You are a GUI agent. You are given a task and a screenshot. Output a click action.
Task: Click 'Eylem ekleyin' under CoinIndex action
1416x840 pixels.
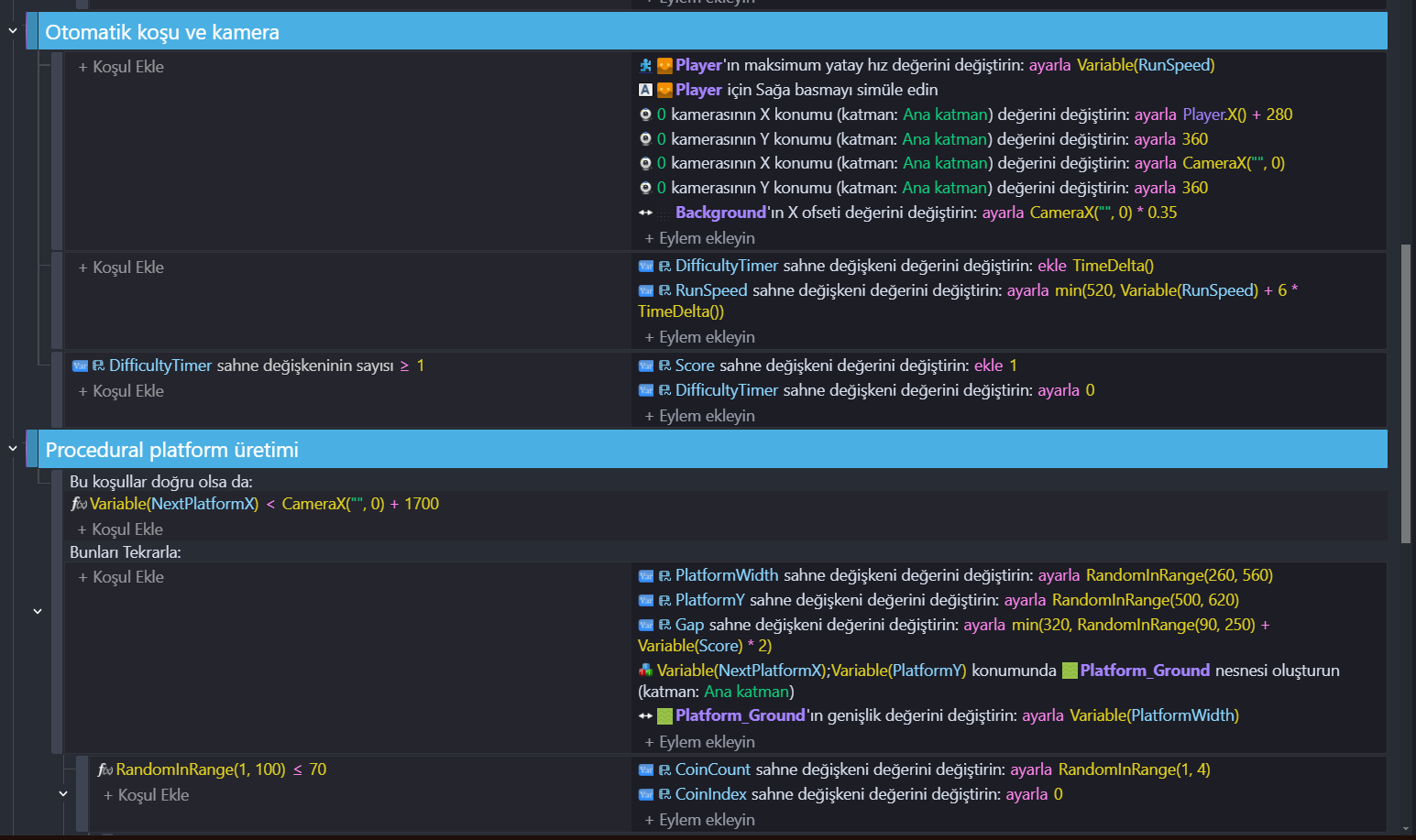tap(700, 820)
